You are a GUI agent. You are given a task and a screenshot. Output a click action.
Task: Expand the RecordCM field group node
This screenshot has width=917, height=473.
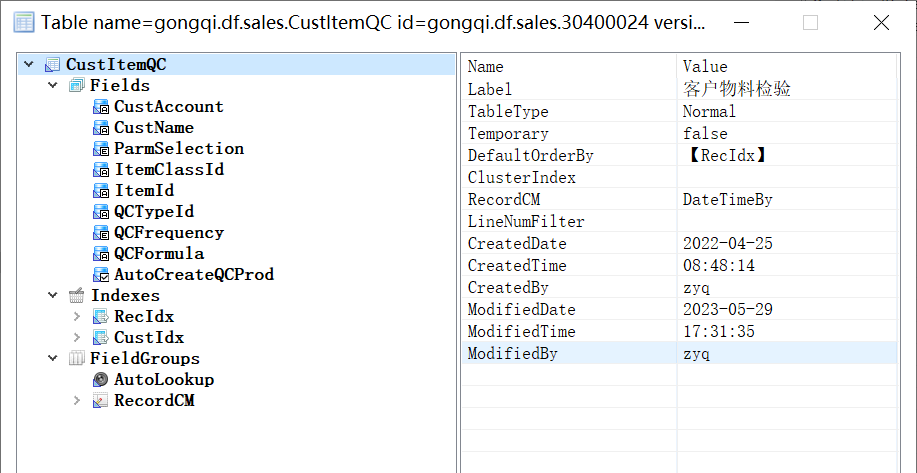point(77,401)
